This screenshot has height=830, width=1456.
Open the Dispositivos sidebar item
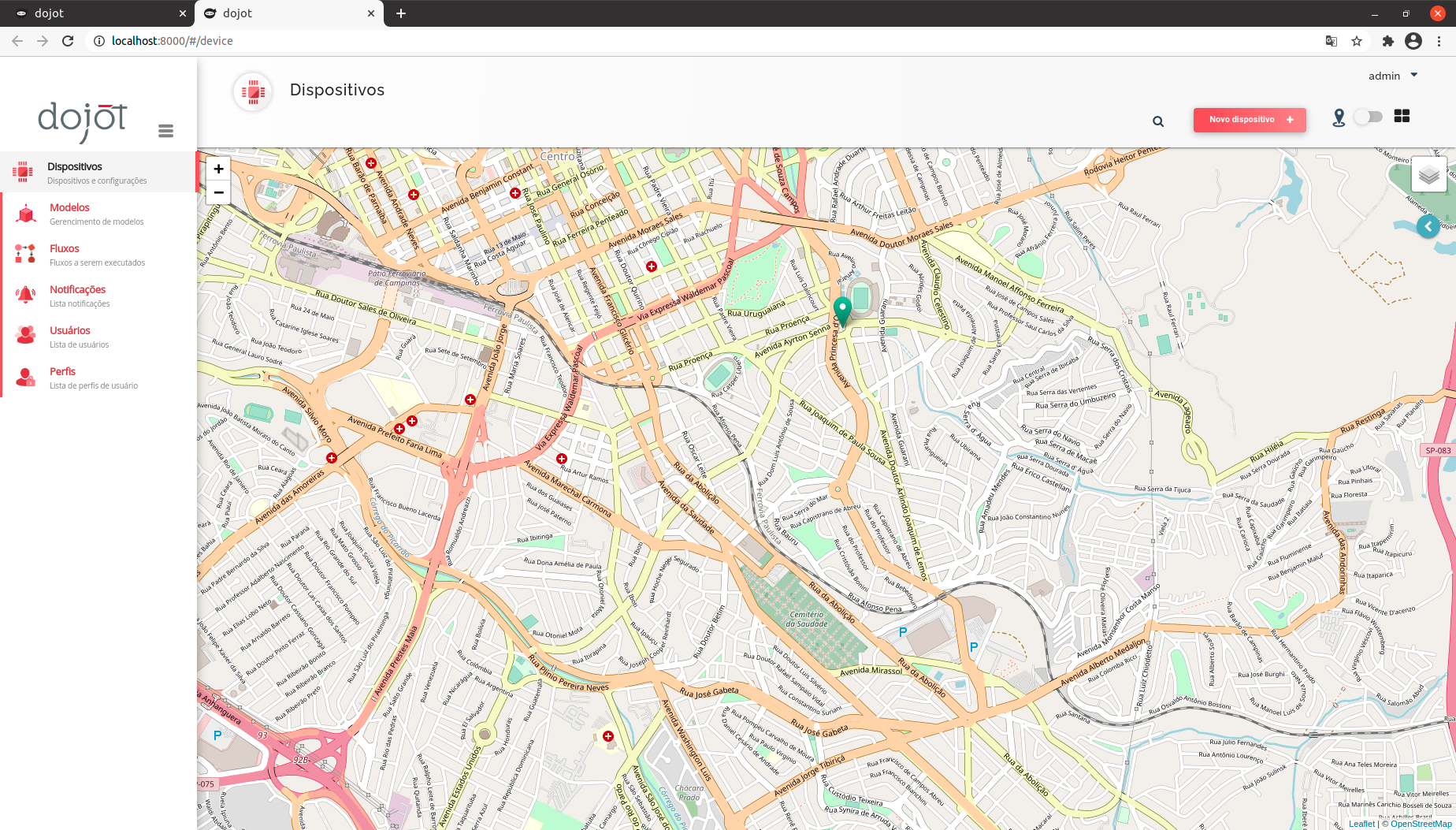tap(98, 172)
